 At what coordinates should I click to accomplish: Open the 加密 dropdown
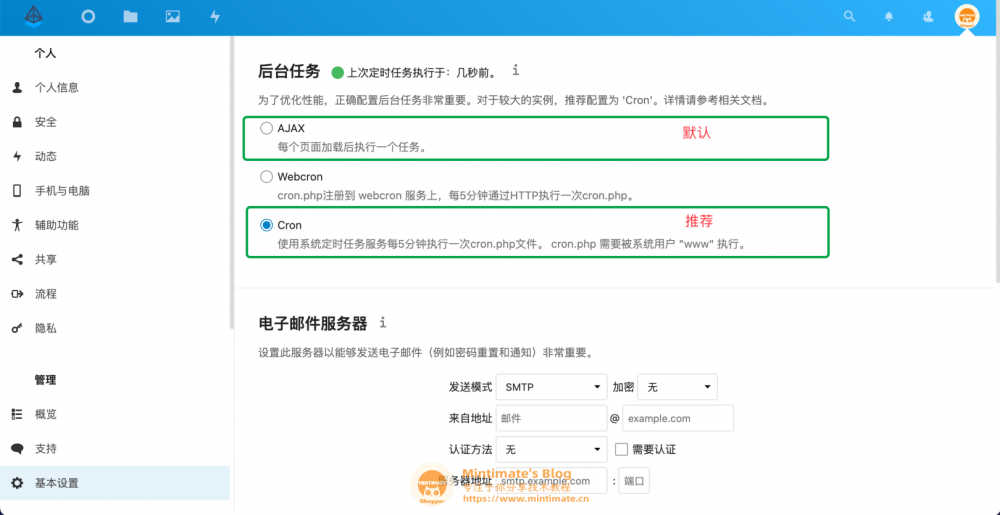click(677, 387)
